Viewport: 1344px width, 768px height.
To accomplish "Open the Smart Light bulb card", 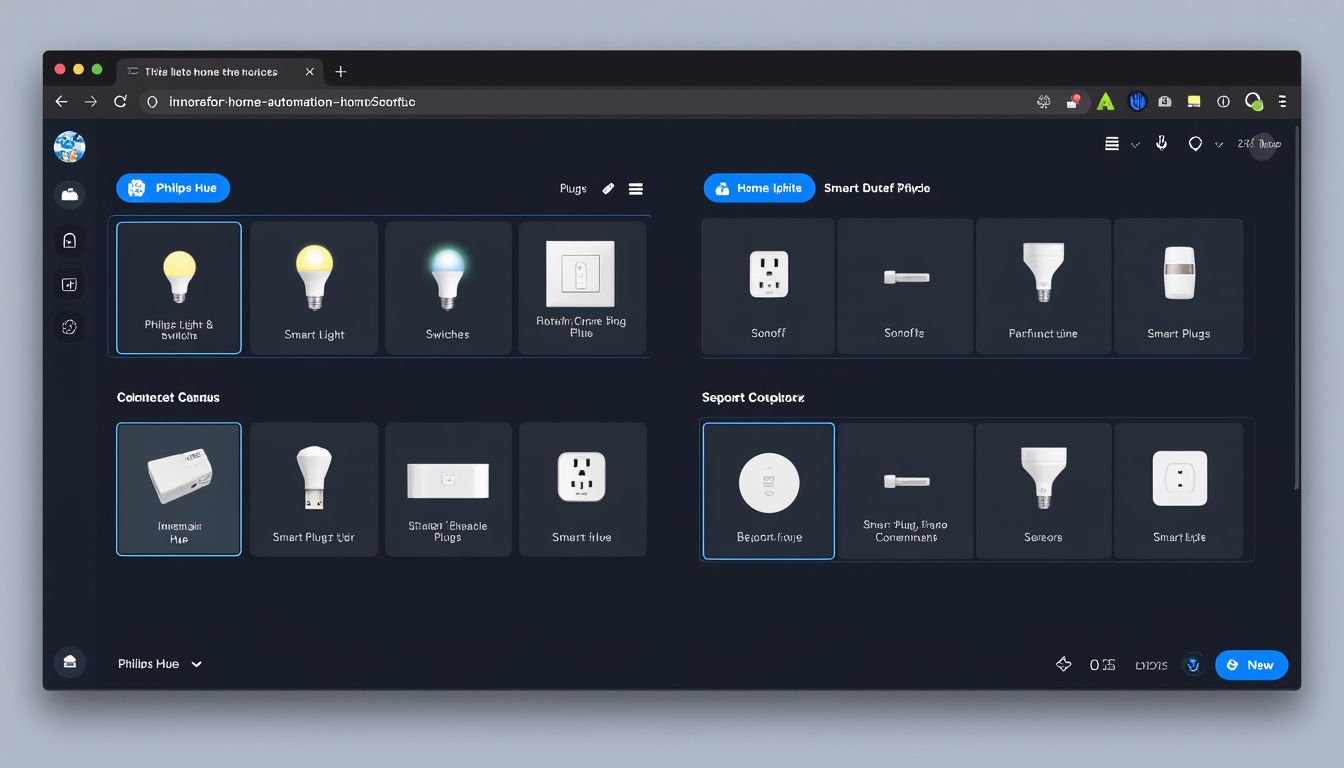I will (x=314, y=288).
